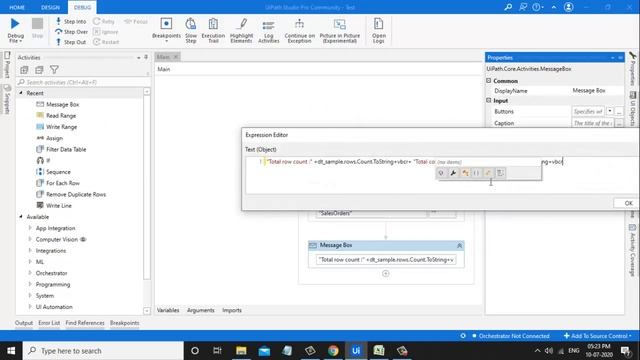Click Step Into in the debug ribbon

pos(71,21)
